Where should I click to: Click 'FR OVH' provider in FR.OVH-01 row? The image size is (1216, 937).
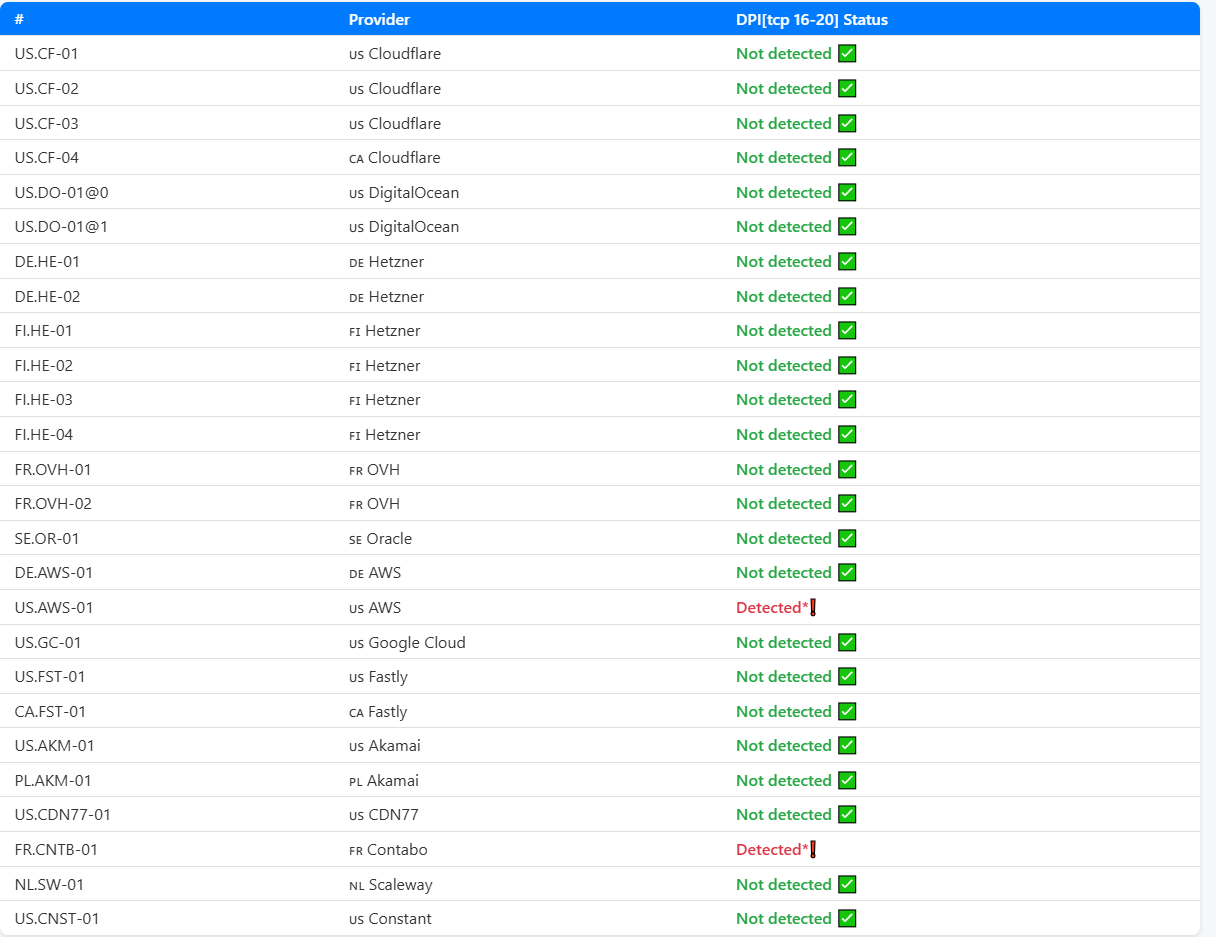375,469
